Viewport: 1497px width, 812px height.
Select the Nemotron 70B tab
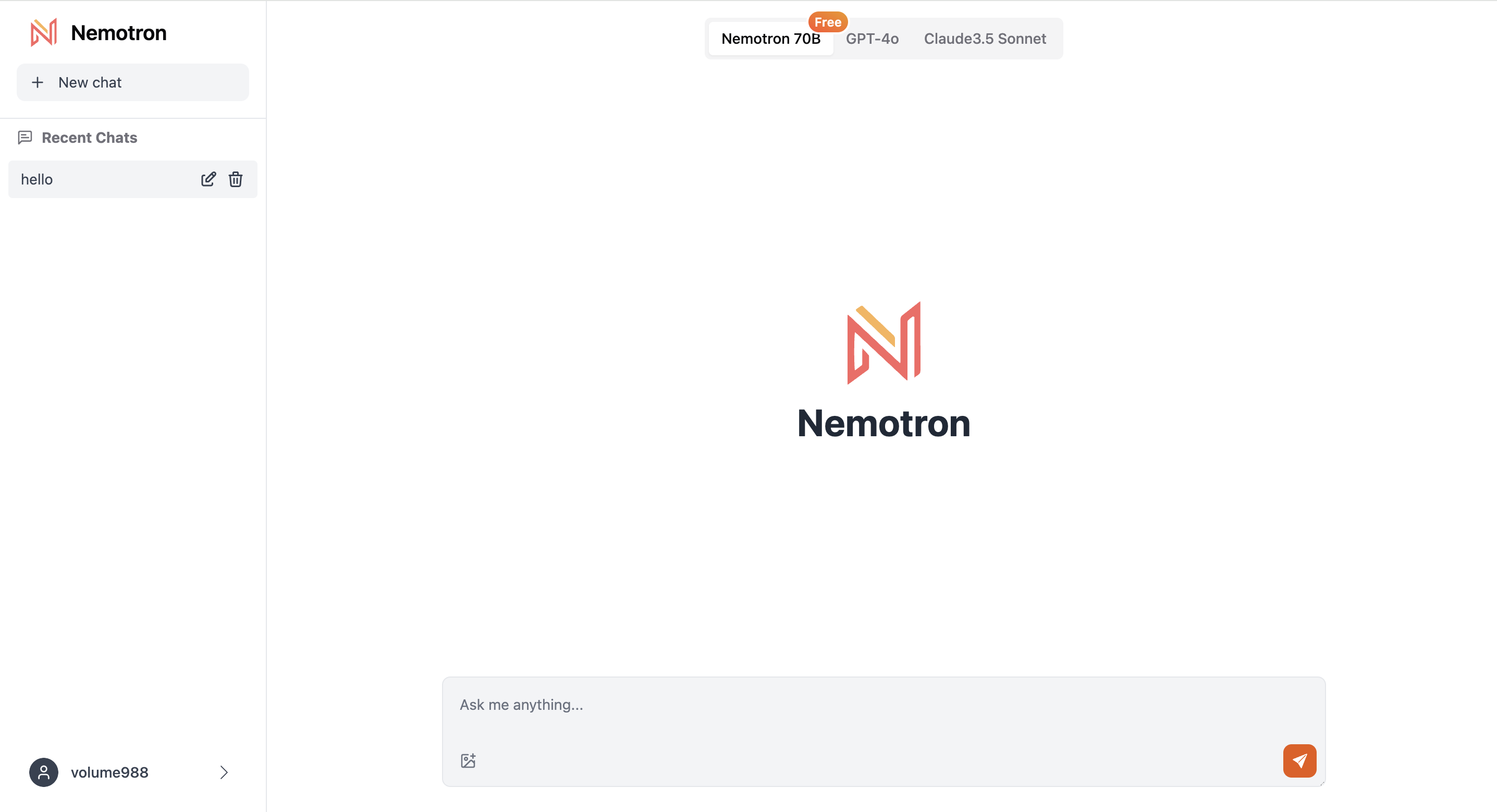coord(772,38)
